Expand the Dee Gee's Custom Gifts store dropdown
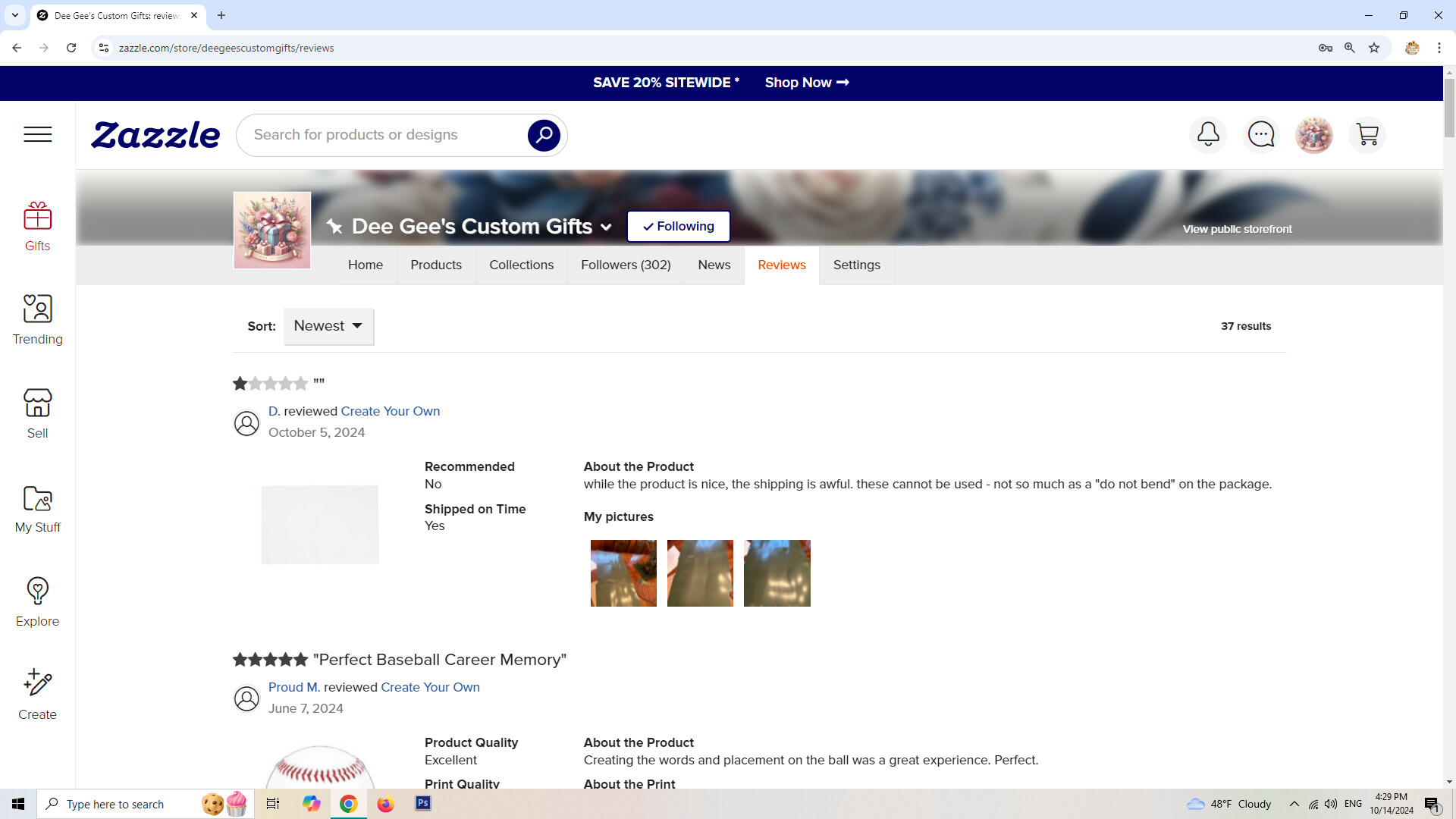The width and height of the screenshot is (1456, 819). [606, 227]
